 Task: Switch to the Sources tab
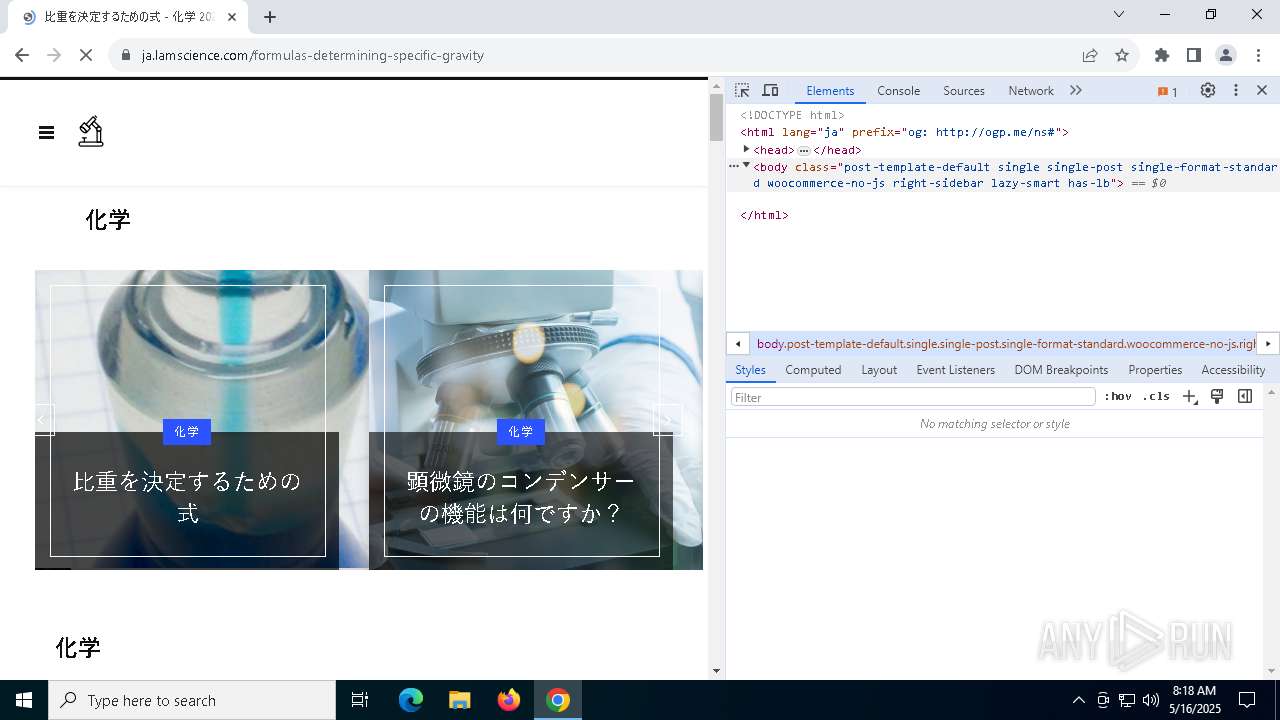click(964, 90)
